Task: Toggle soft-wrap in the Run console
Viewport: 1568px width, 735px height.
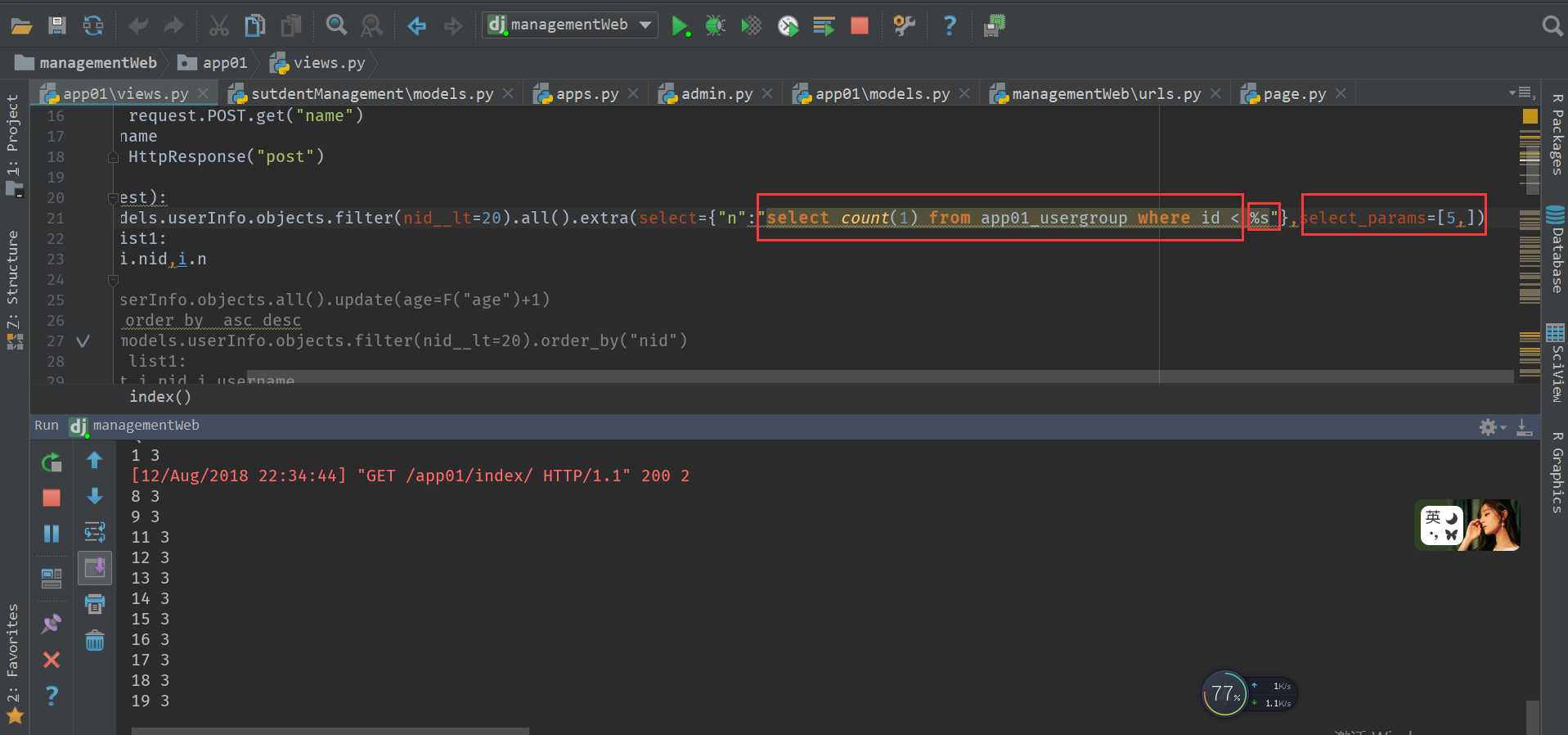Action: [x=95, y=532]
